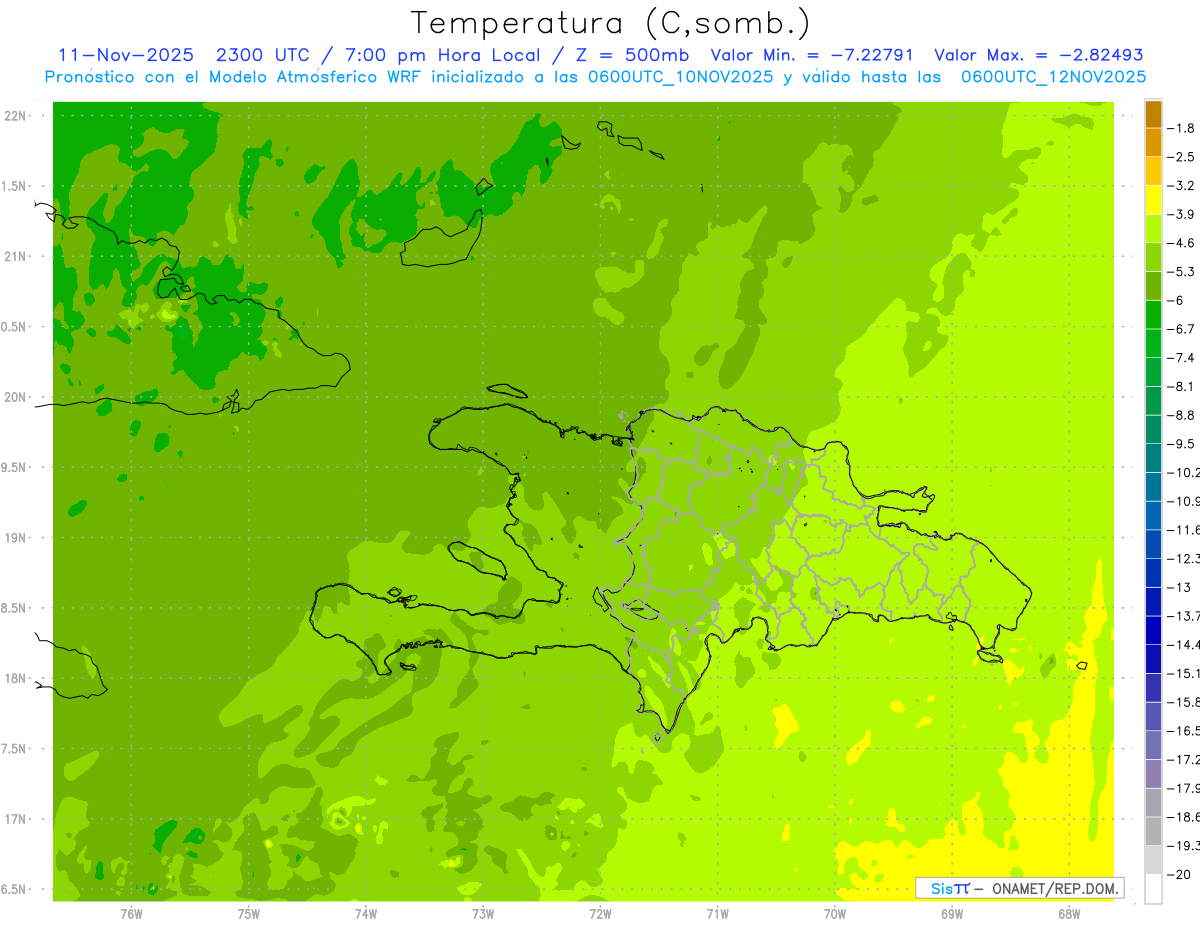1200x927 pixels.
Task: Click the 'Valor Max. = -2.82493' readout
Action: click(x=1038, y=55)
